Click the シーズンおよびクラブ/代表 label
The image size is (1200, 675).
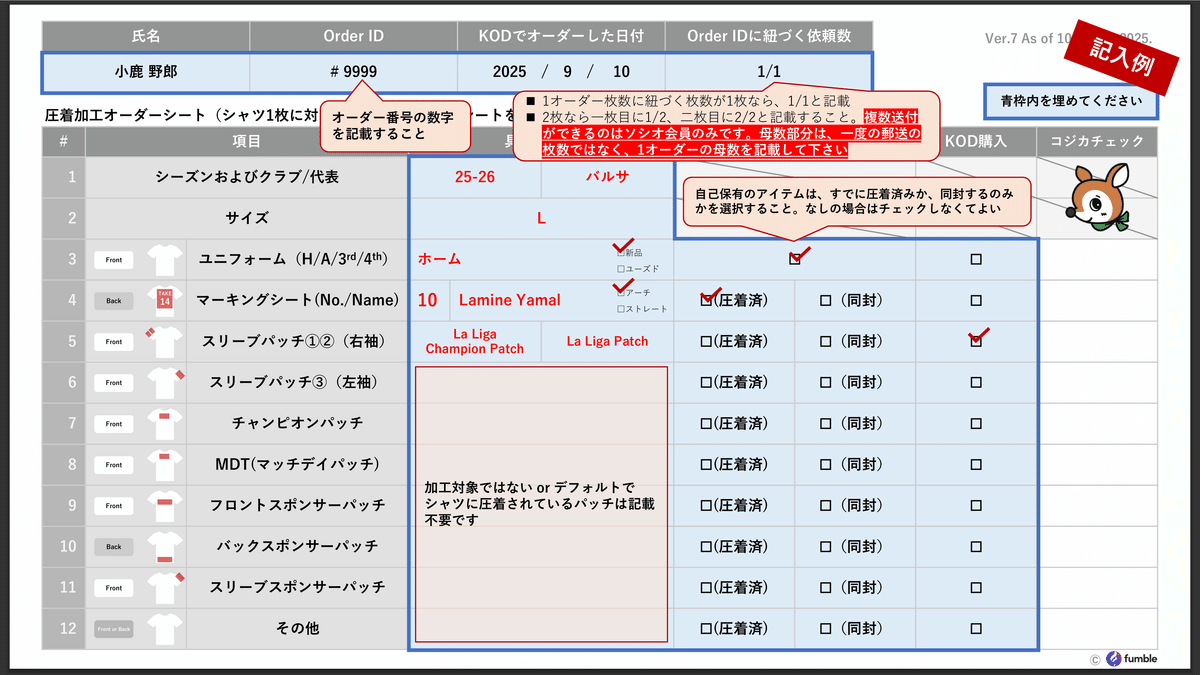coord(246,177)
